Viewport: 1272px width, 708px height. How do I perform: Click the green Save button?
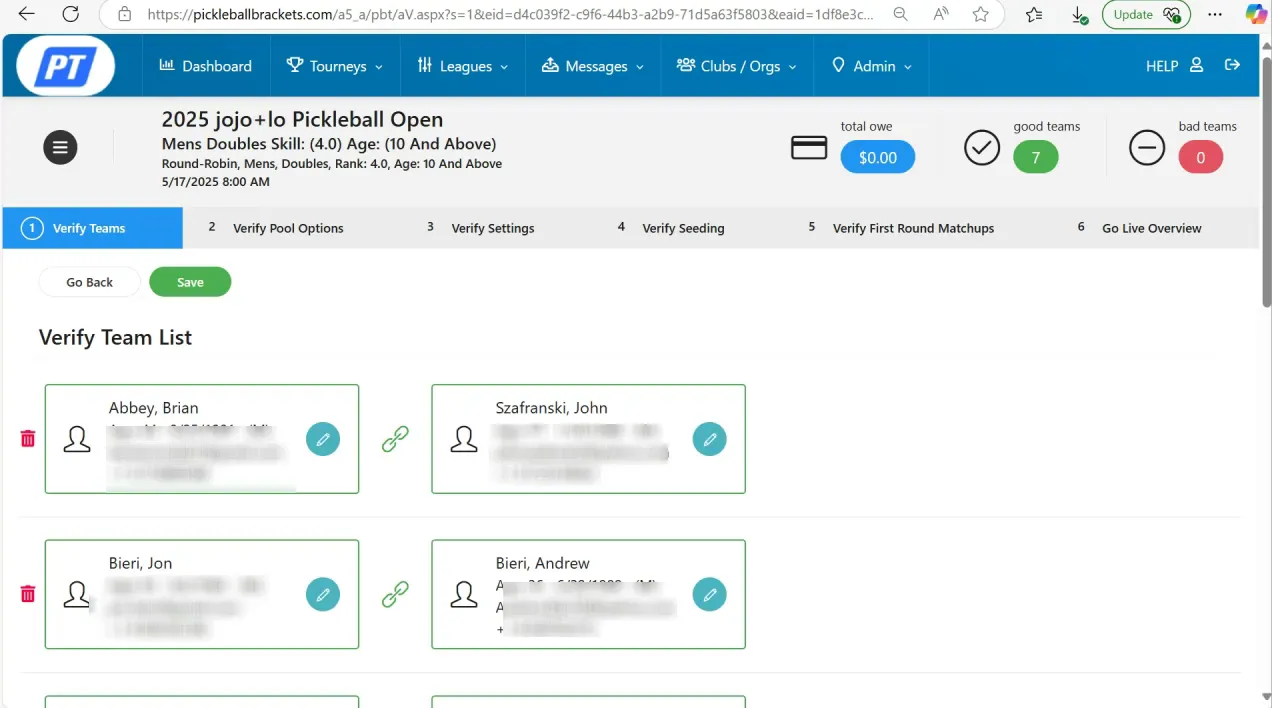click(190, 282)
